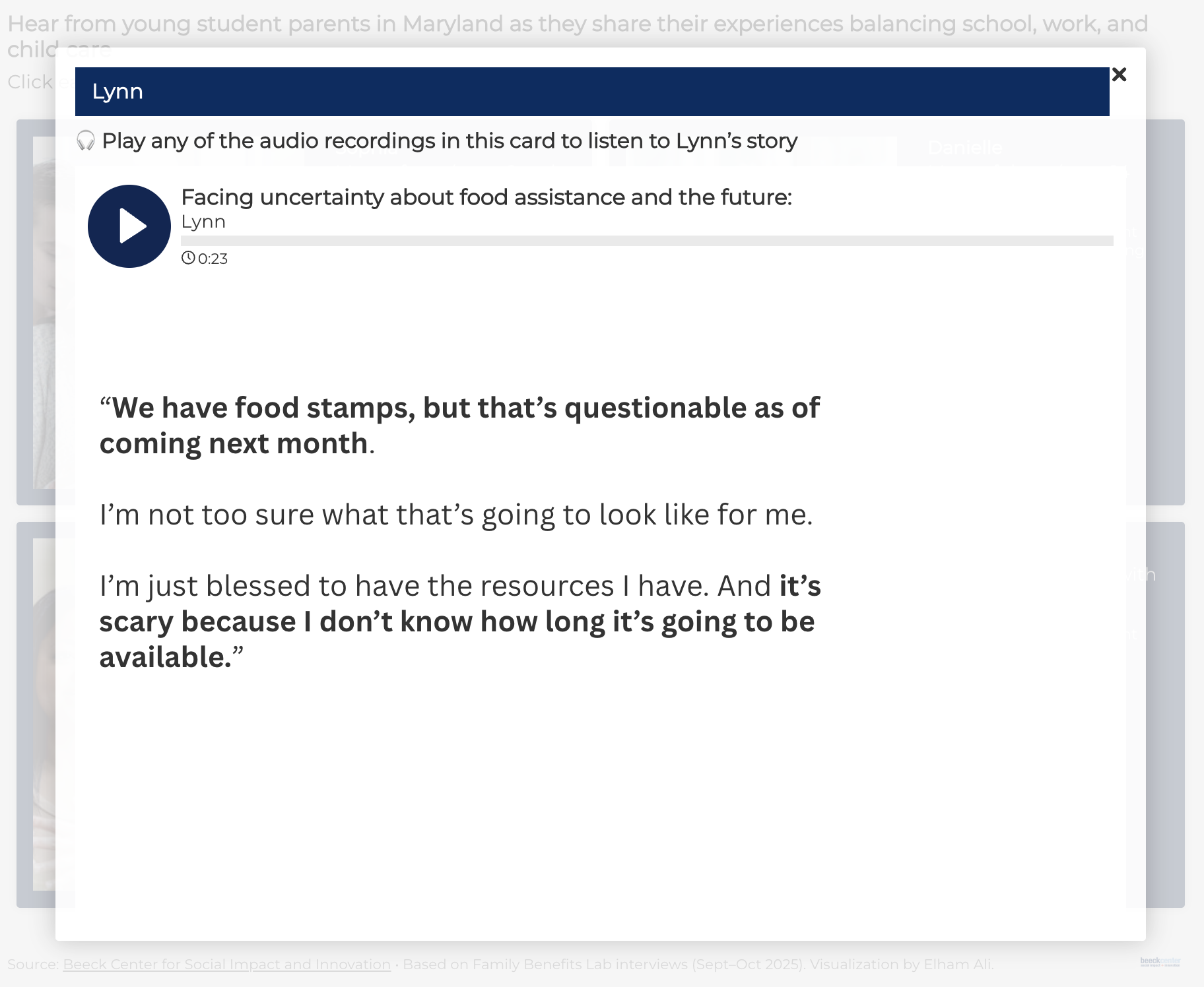Click the "I'm not too sure" sentence
This screenshot has height=987, width=1204.
click(x=455, y=515)
